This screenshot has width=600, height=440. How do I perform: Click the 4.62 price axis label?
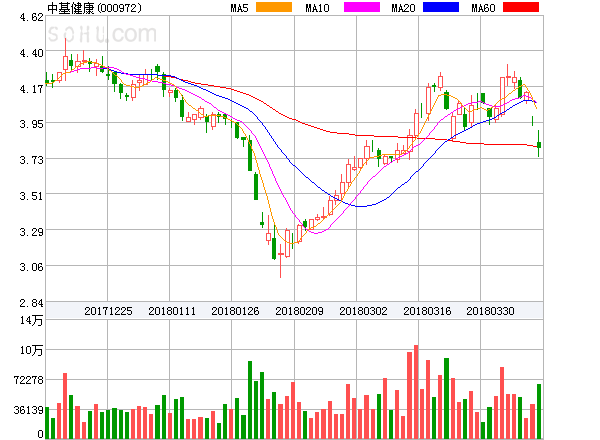click(31, 17)
